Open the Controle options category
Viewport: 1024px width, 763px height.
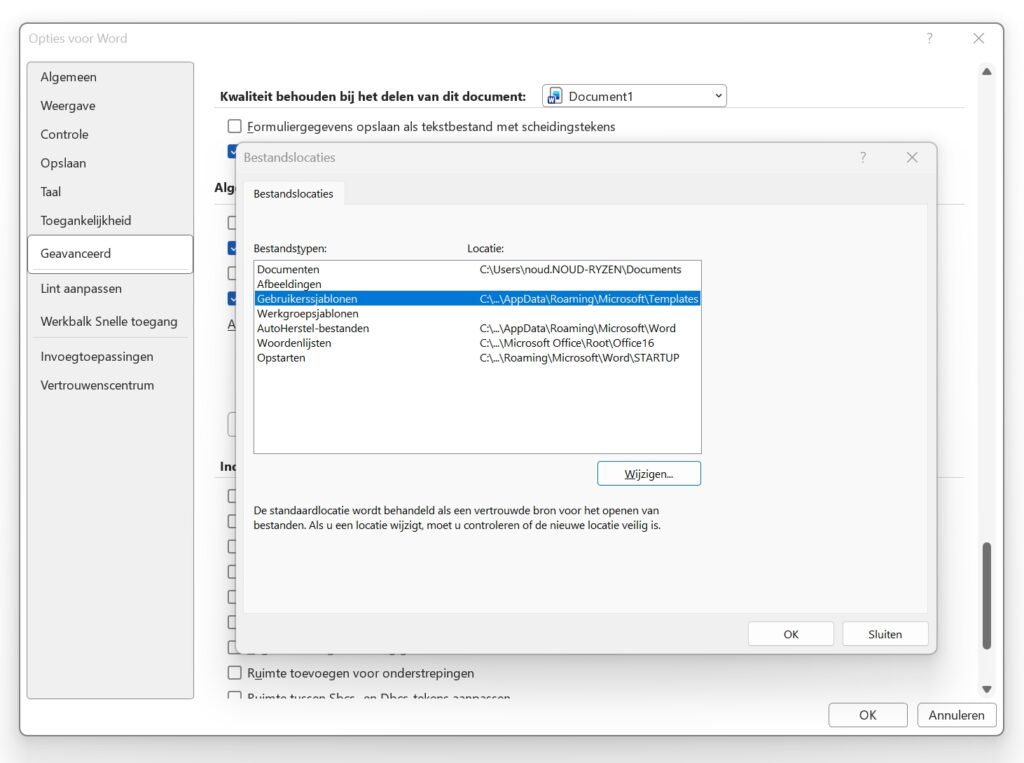pyautogui.click(x=110, y=135)
